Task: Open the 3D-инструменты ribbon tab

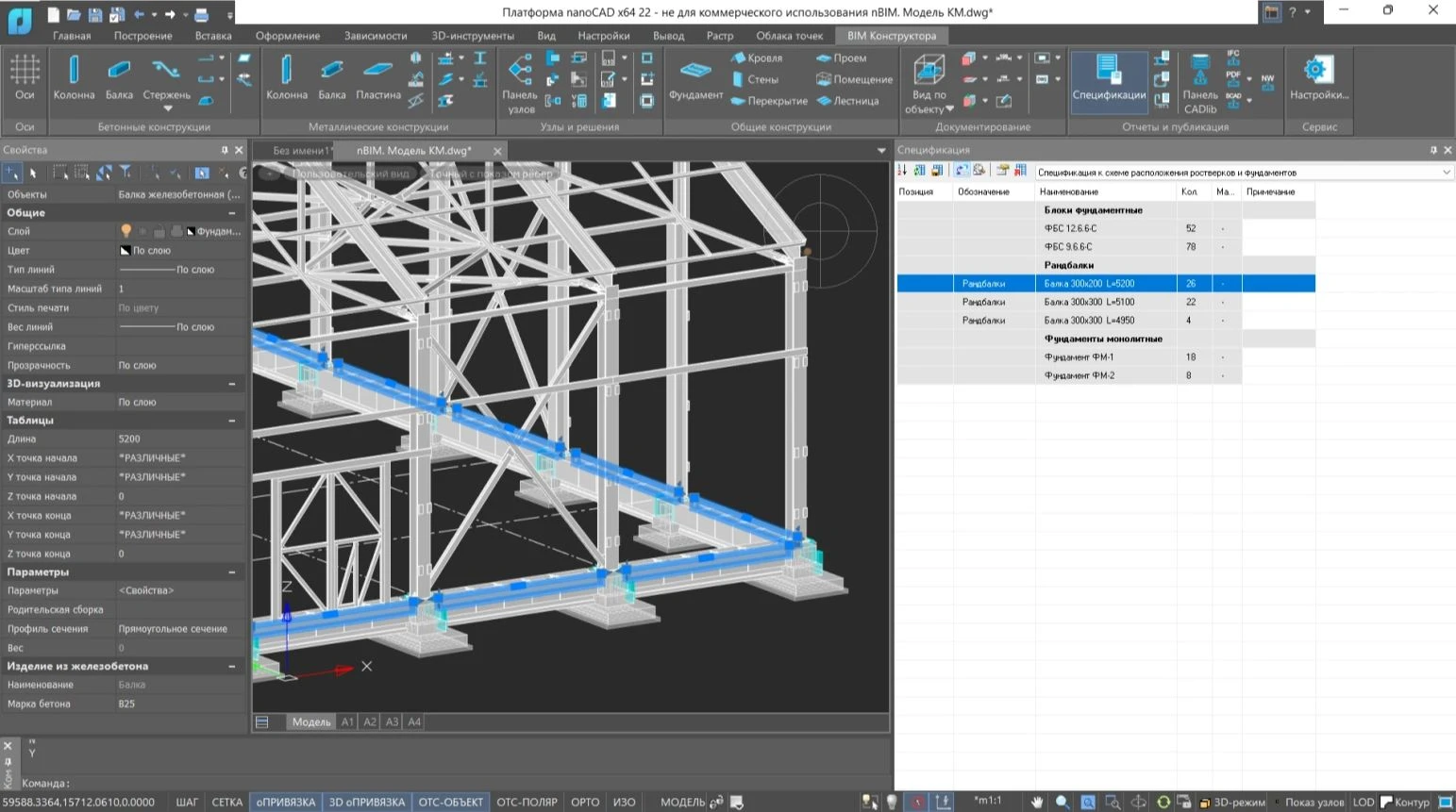Action: [x=472, y=36]
